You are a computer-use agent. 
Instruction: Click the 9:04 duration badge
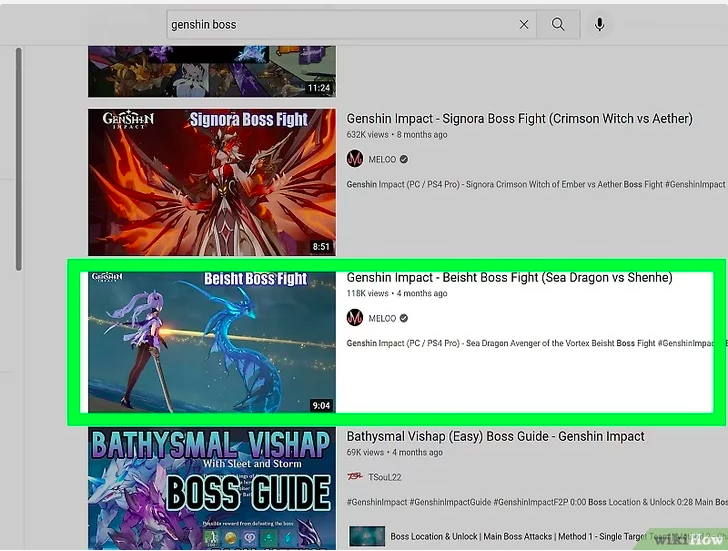(321, 406)
